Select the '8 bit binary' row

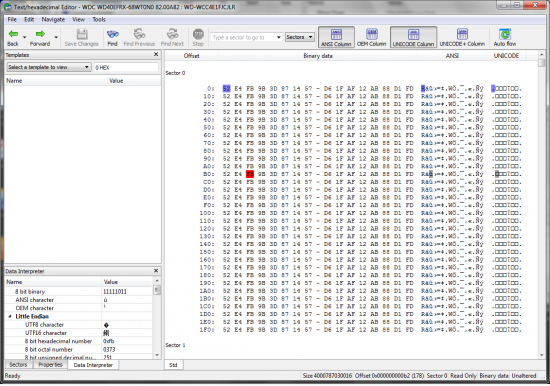[79, 292]
